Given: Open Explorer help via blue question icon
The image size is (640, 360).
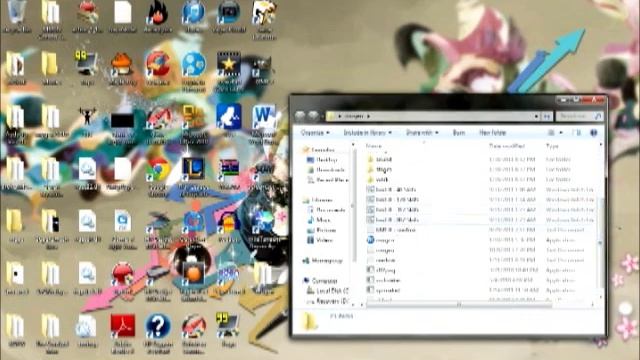Looking at the screenshot, I should [x=594, y=133].
